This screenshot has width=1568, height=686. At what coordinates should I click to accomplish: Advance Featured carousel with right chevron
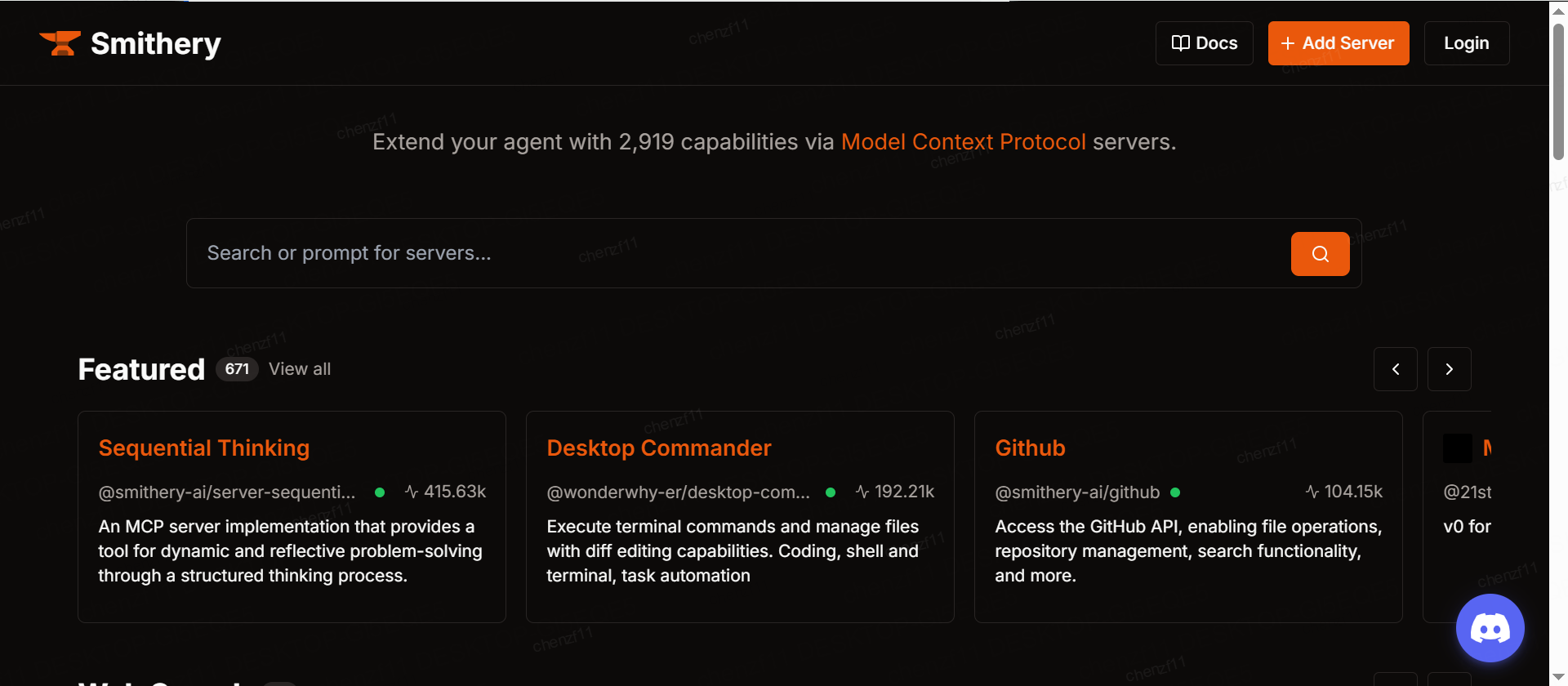(x=1449, y=369)
